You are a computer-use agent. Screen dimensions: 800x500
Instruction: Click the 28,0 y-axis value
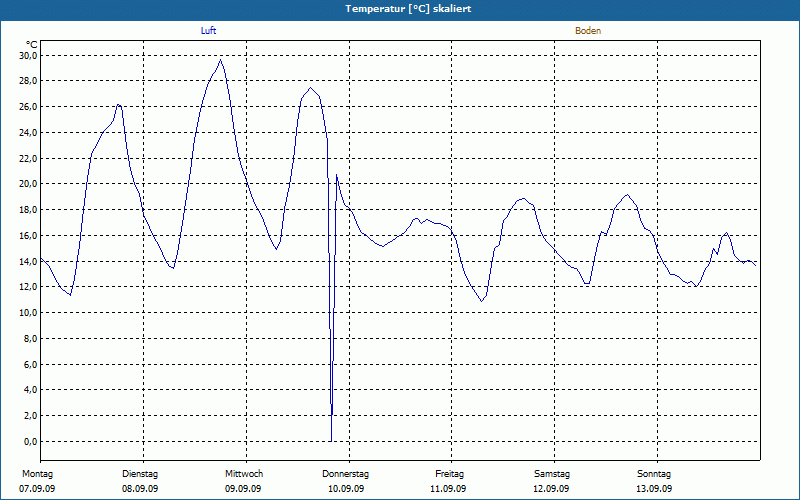pos(30,81)
